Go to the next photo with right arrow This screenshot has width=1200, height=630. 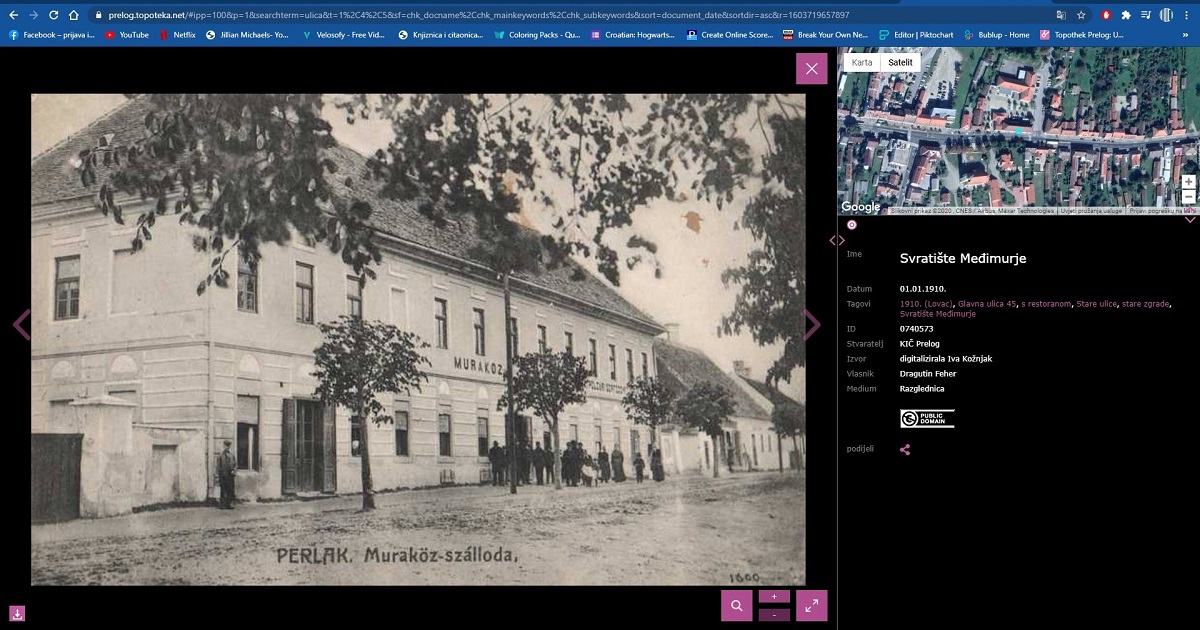point(812,324)
